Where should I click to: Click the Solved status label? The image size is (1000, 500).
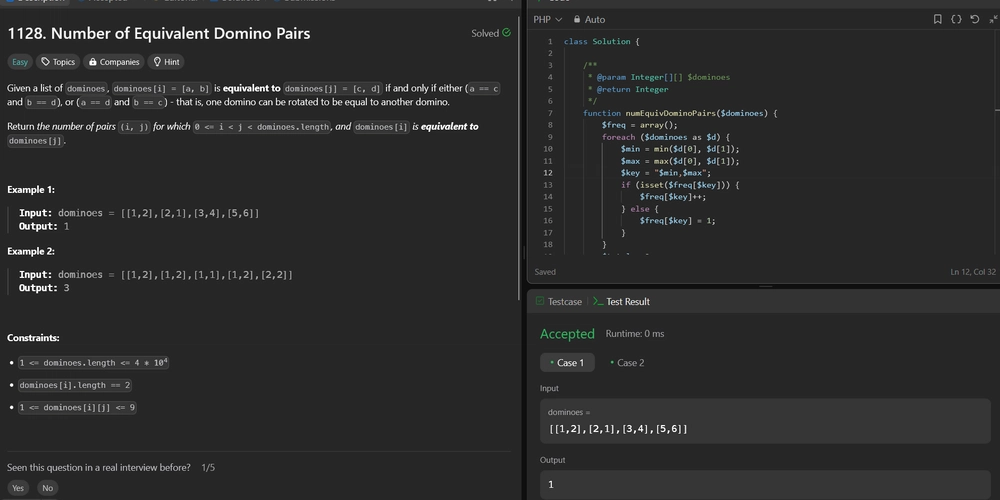[x=485, y=33]
